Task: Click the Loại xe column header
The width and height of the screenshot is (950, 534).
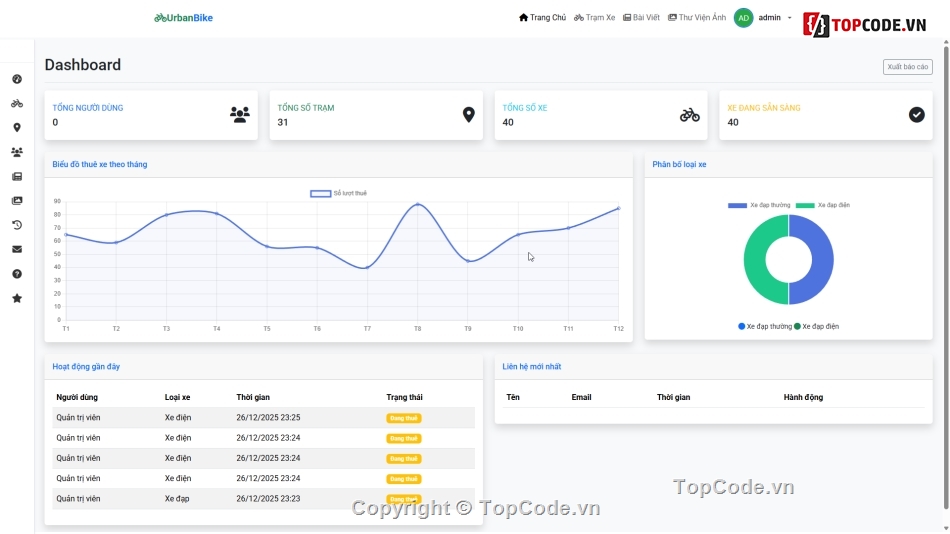Action: 178,398
